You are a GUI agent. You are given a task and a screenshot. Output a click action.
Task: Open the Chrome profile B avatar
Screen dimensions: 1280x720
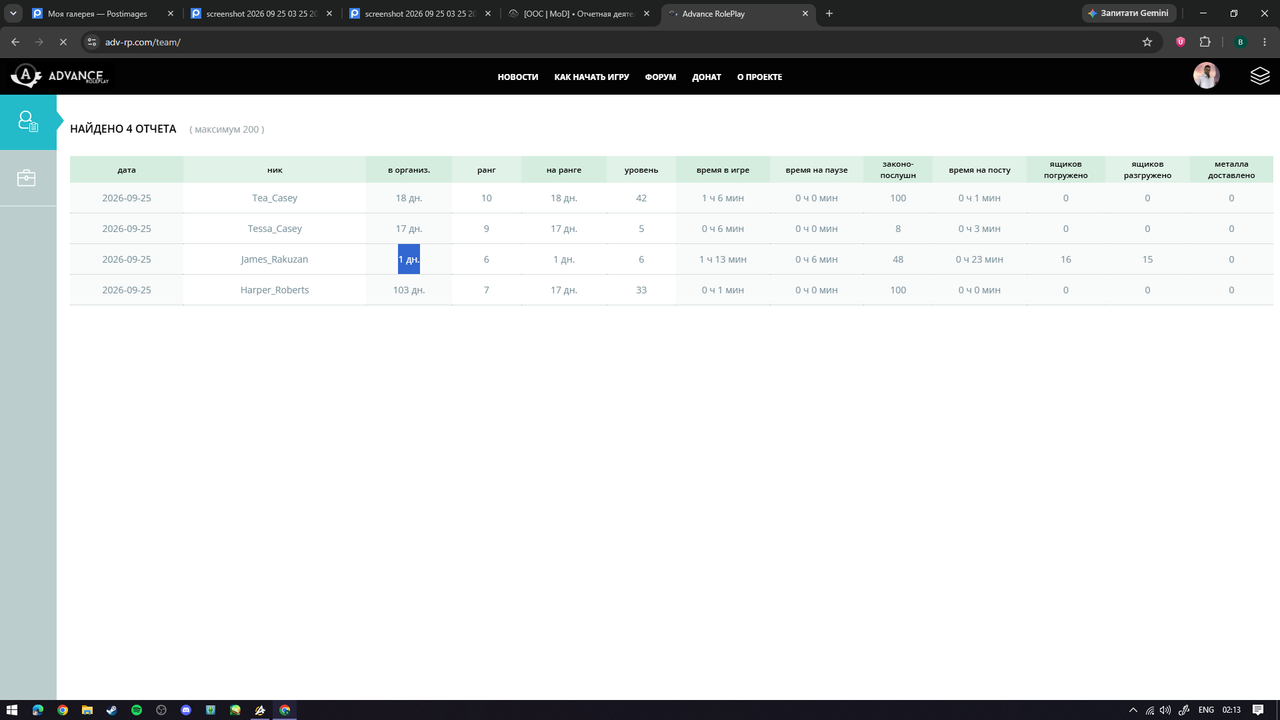coord(1240,42)
